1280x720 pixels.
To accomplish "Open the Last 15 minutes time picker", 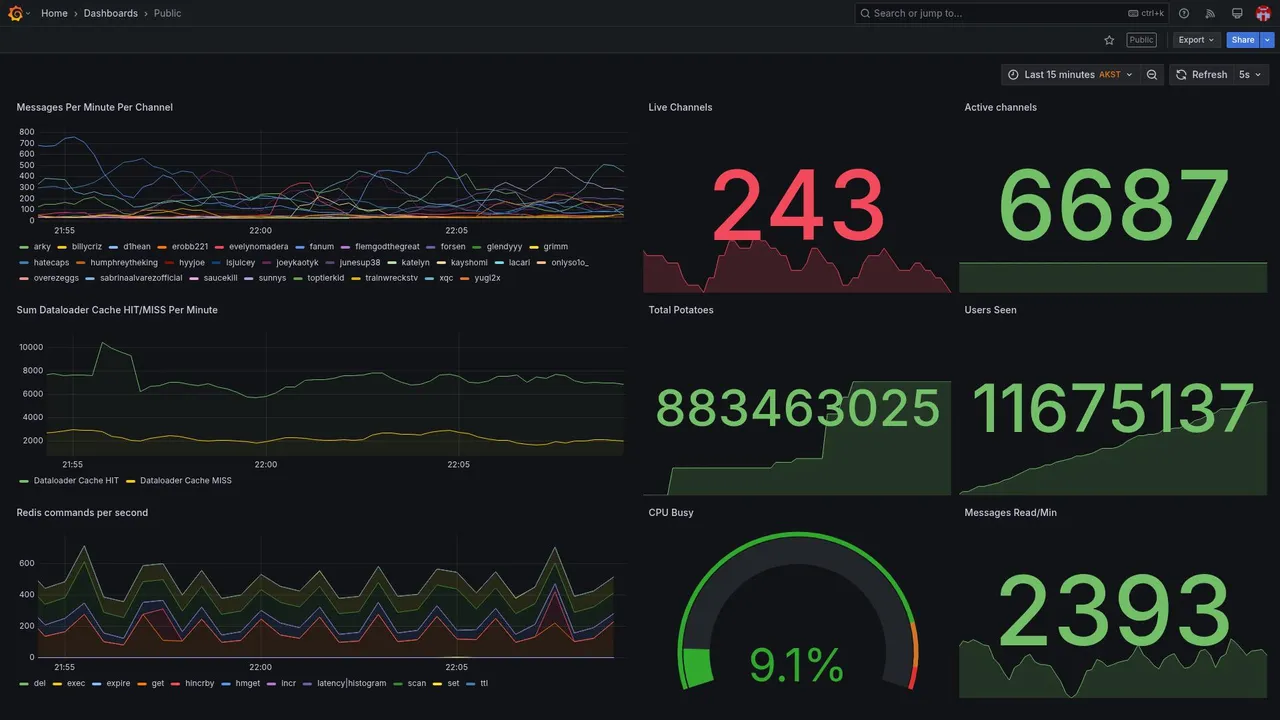I will tap(1070, 75).
